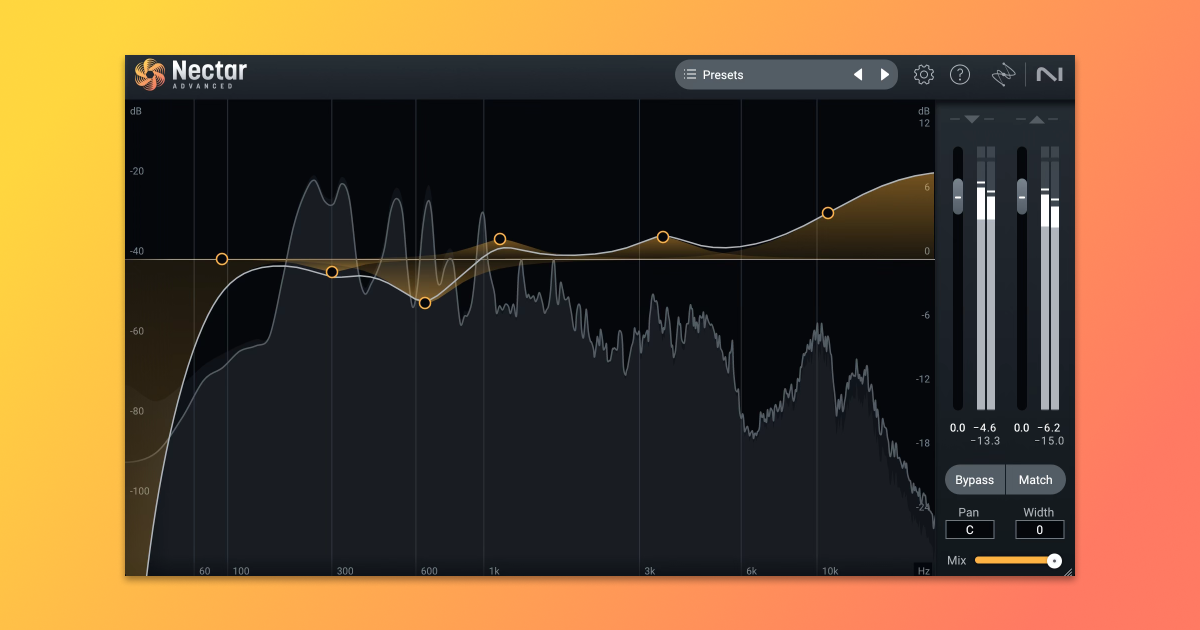Load the previous preset with the left arrow
The height and width of the screenshot is (630, 1200).
(x=858, y=74)
